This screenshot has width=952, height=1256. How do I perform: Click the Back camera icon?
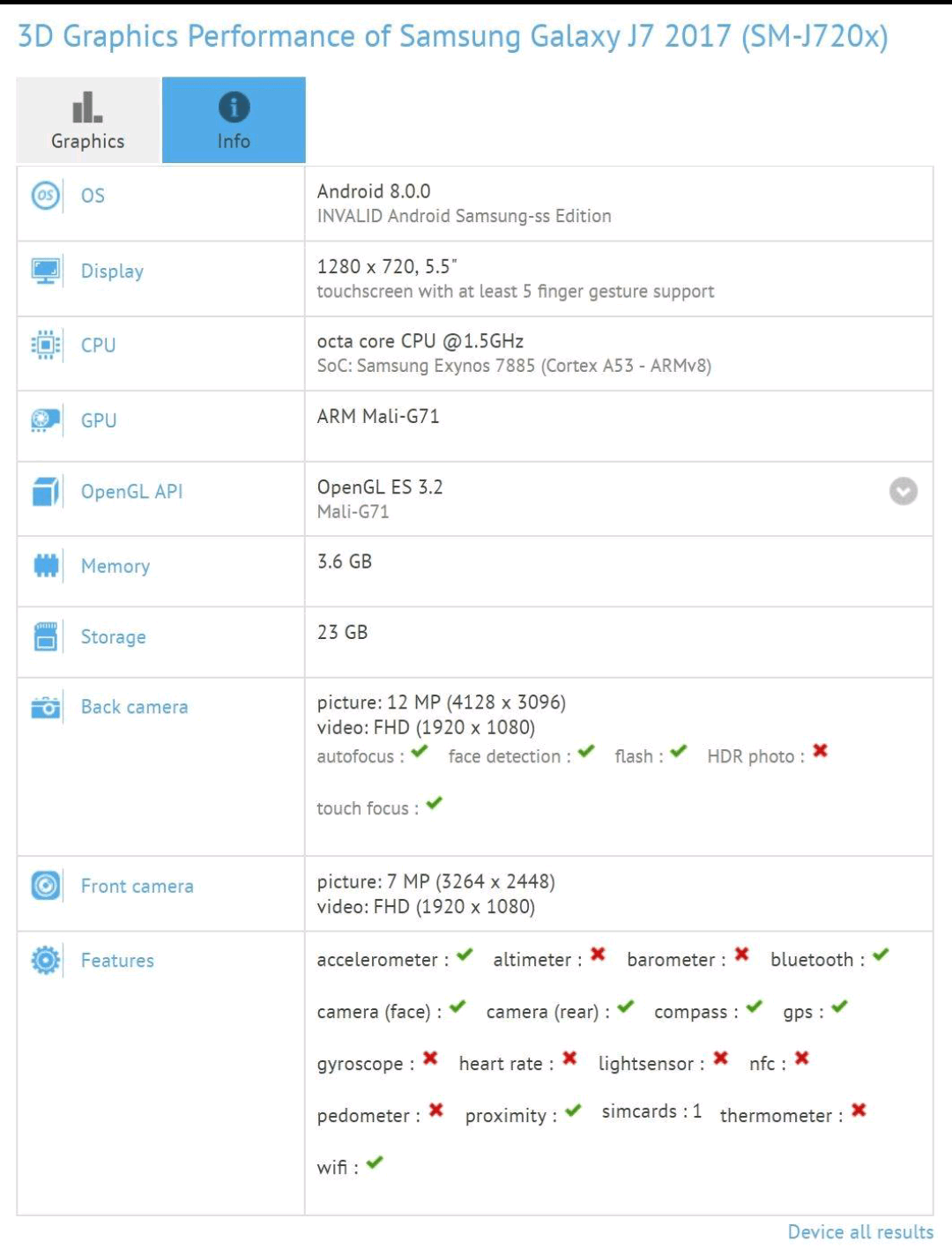46,707
